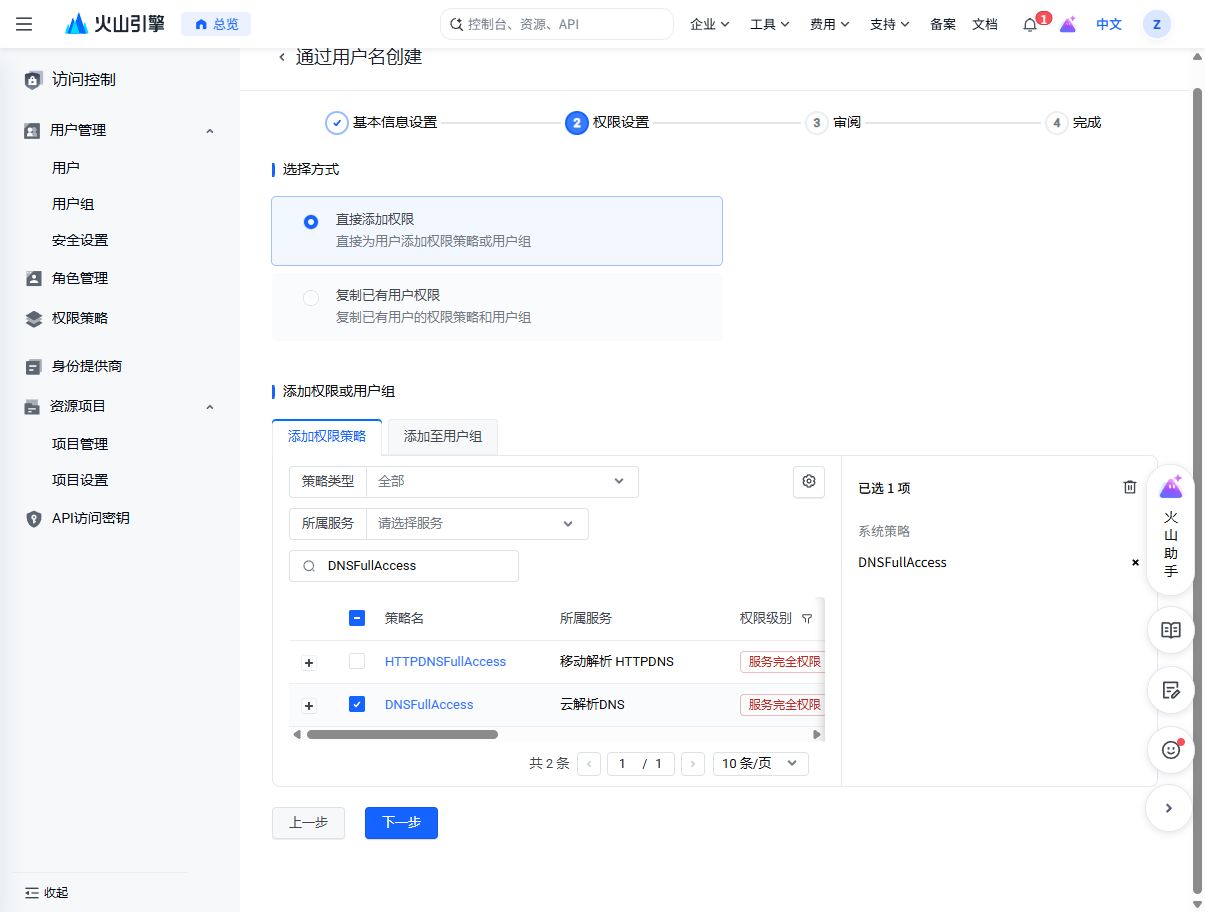Click the search magnifier in policy search box

pyautogui.click(x=309, y=566)
